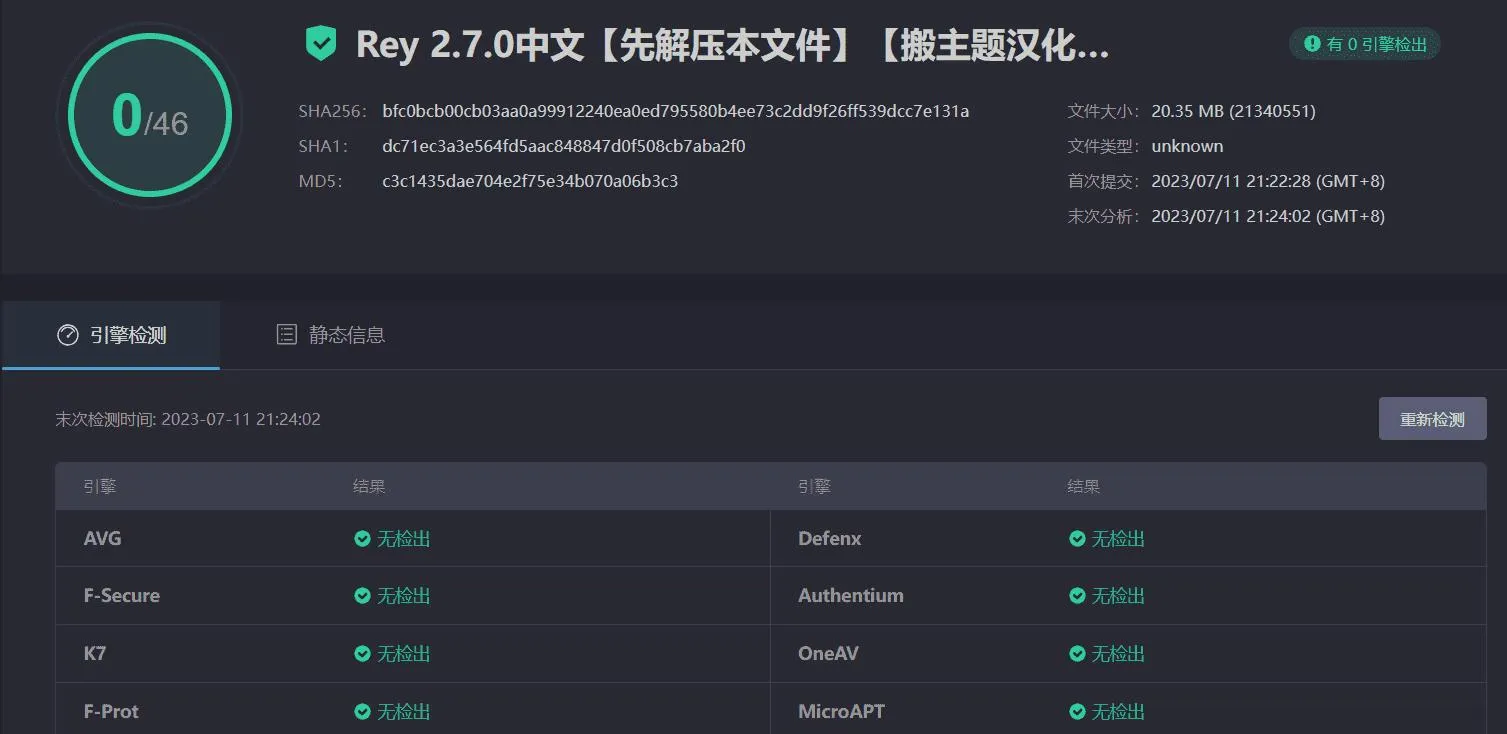Click the SHA256 hash value

(675, 111)
